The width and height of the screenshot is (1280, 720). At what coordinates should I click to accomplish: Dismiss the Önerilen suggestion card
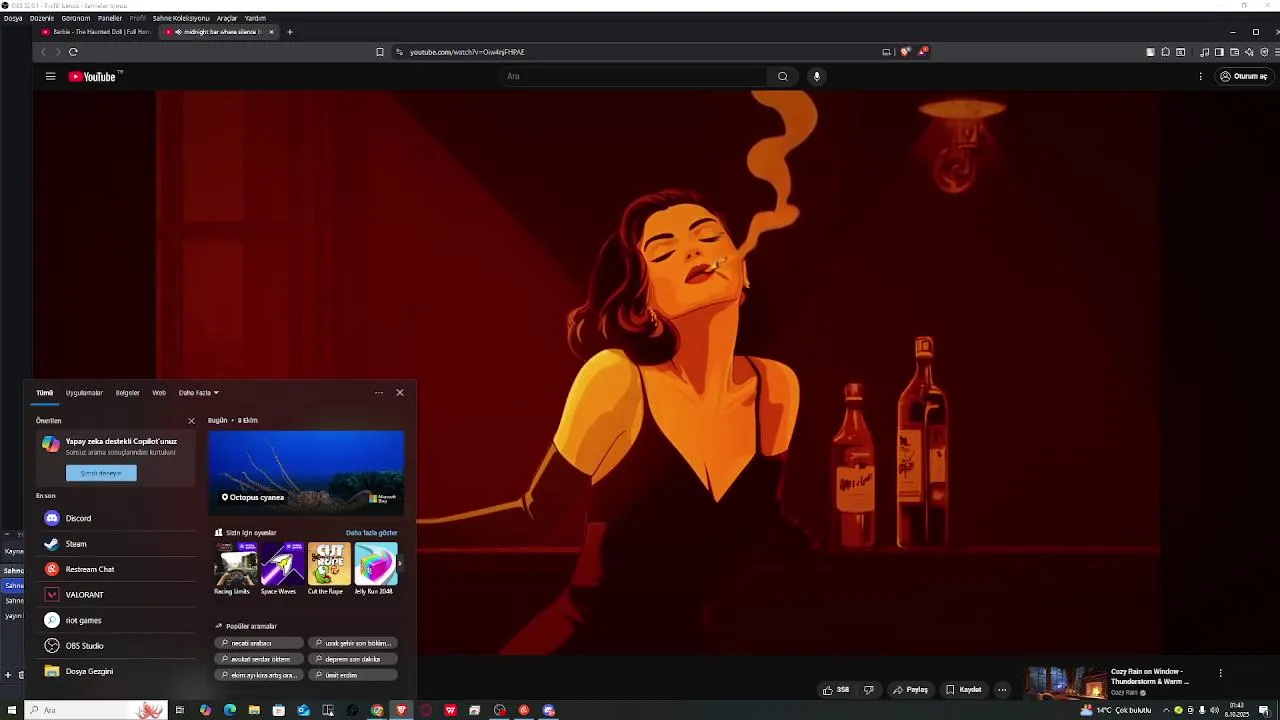pos(192,421)
